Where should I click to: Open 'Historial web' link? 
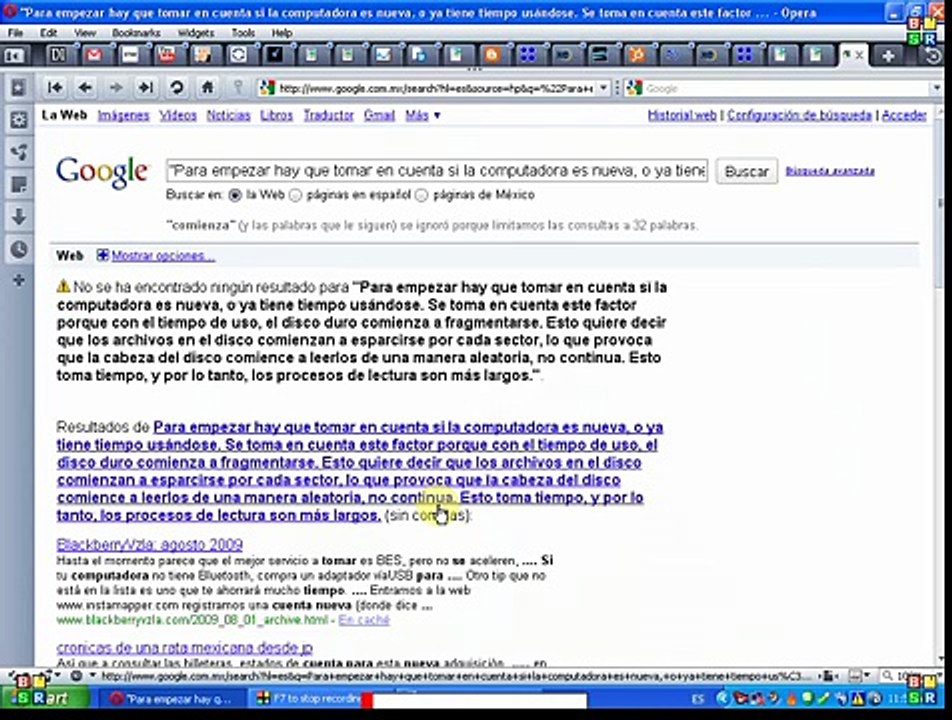(682, 115)
